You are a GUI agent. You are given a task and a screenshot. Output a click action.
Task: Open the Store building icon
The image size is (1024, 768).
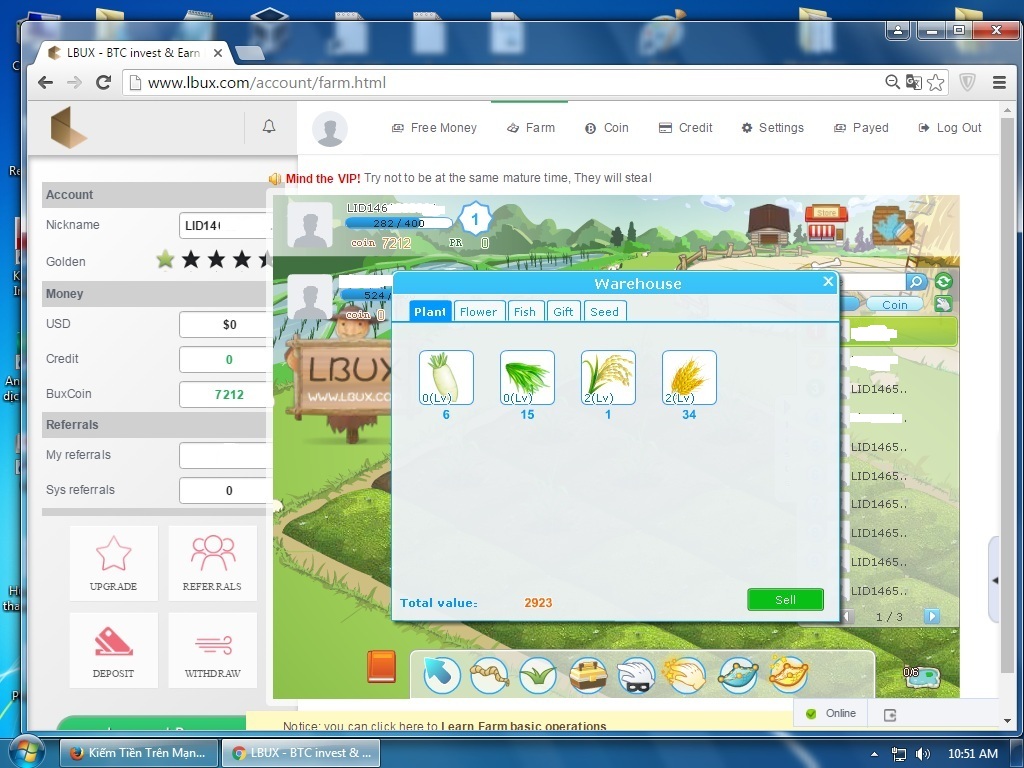tap(826, 224)
